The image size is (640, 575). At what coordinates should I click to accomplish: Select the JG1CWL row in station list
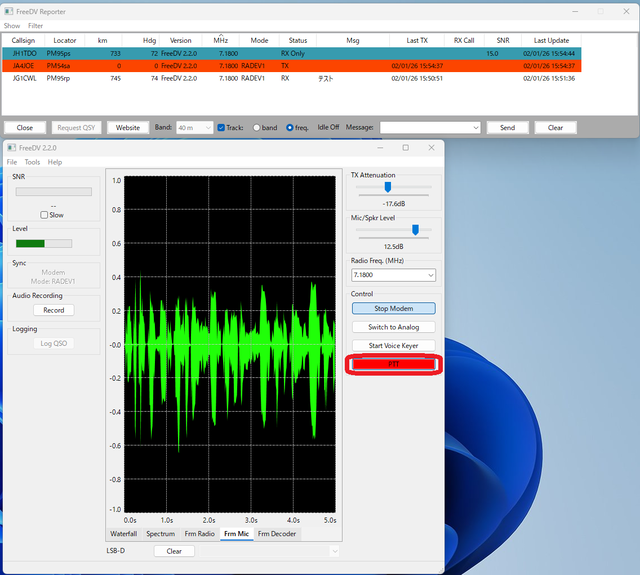[x=22, y=78]
